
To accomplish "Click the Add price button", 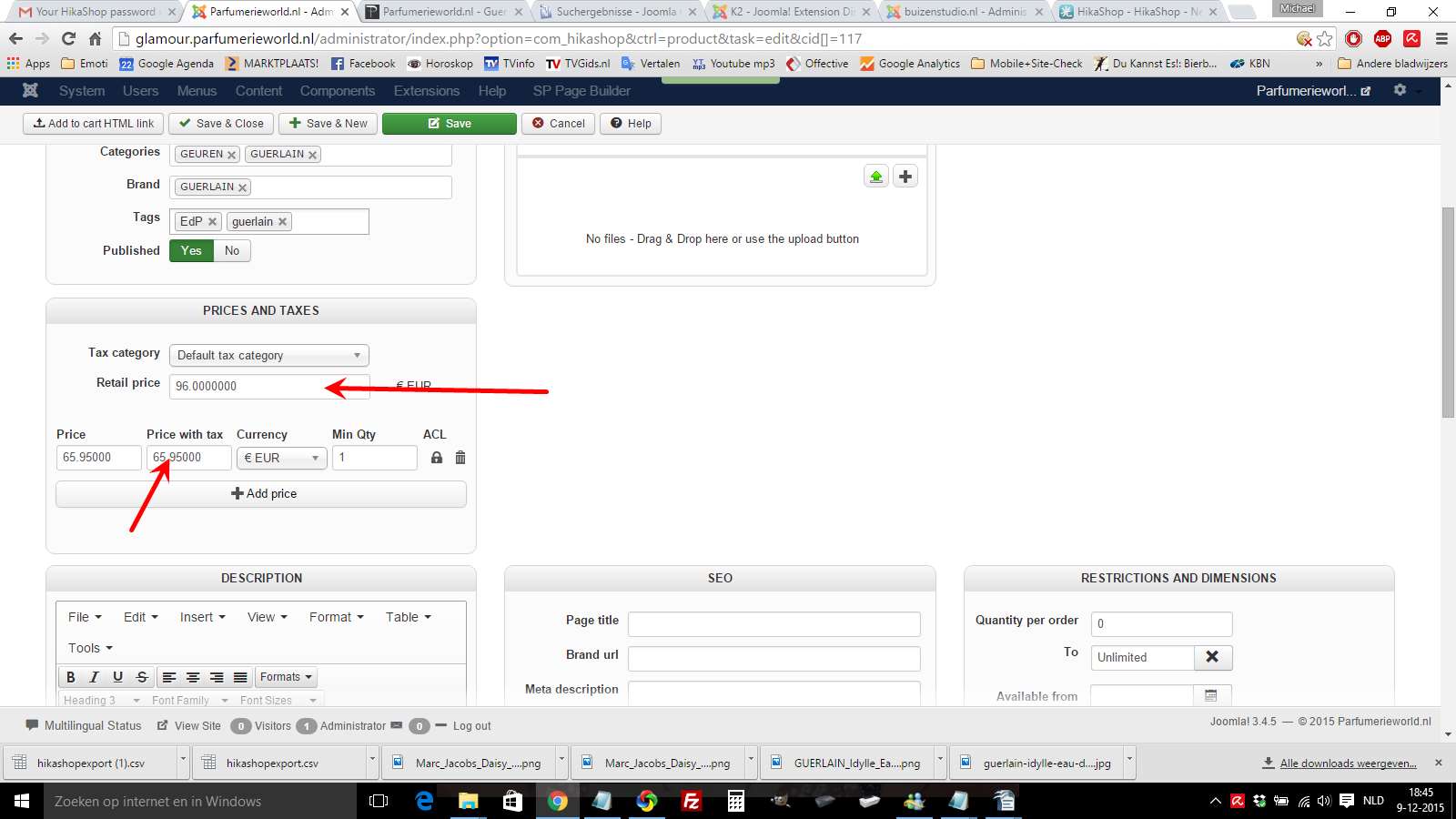I will point(261,493).
